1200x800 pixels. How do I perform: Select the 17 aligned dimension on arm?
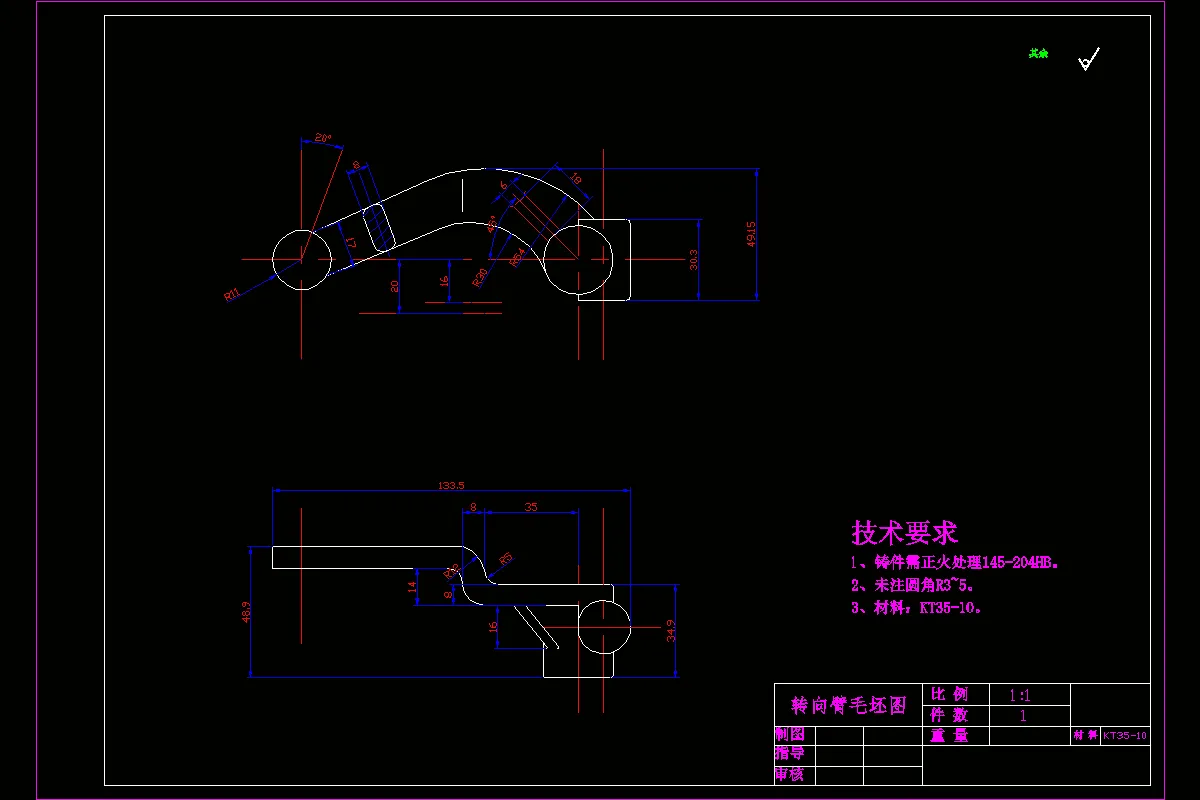click(x=350, y=243)
